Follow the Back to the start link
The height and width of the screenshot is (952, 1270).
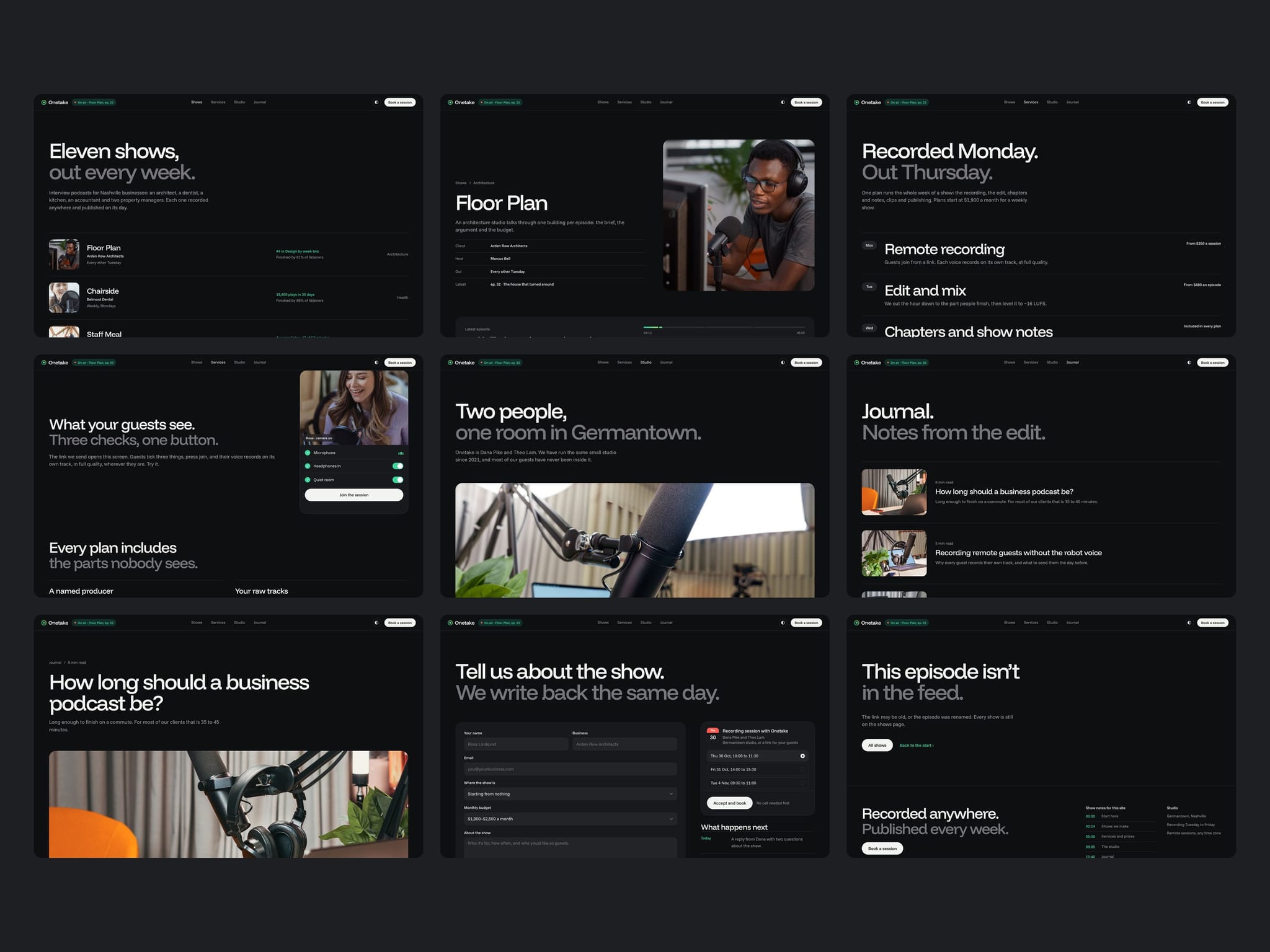[917, 746]
